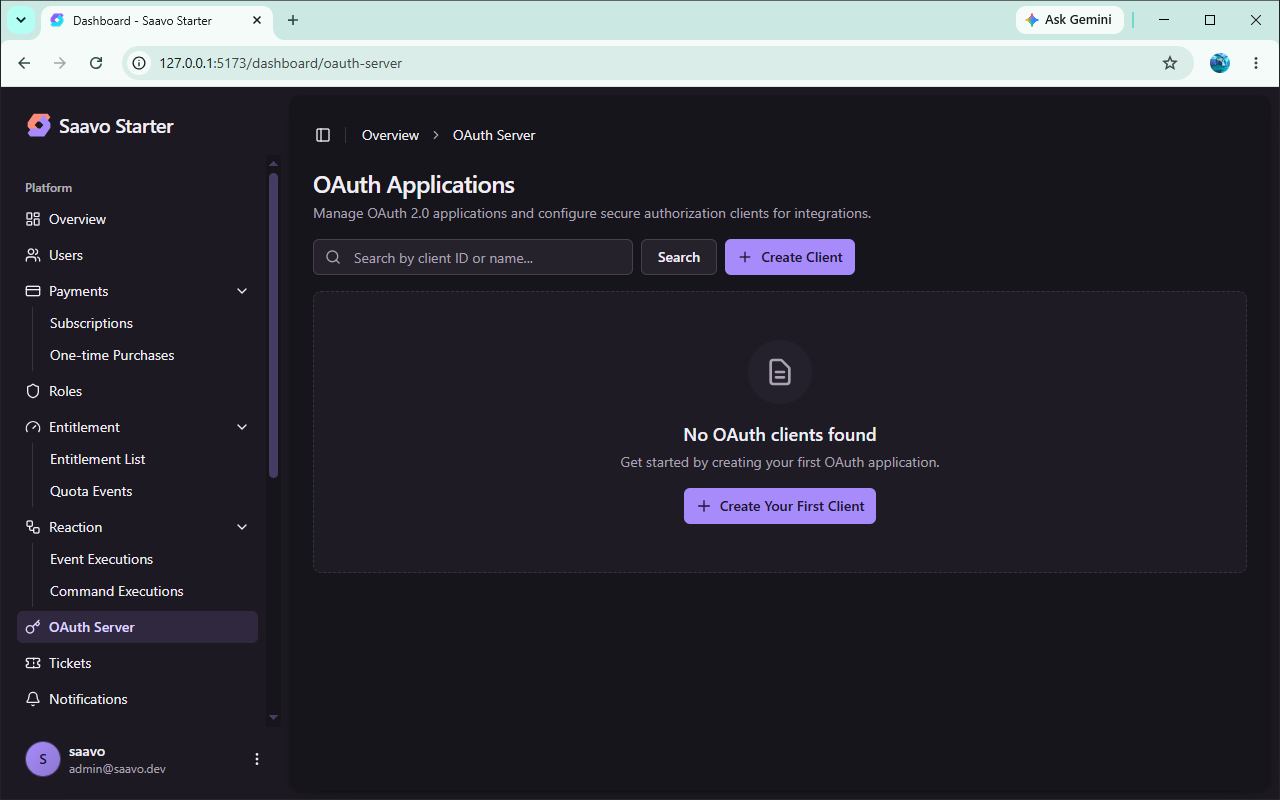Open Event Executions page

[x=101, y=559]
